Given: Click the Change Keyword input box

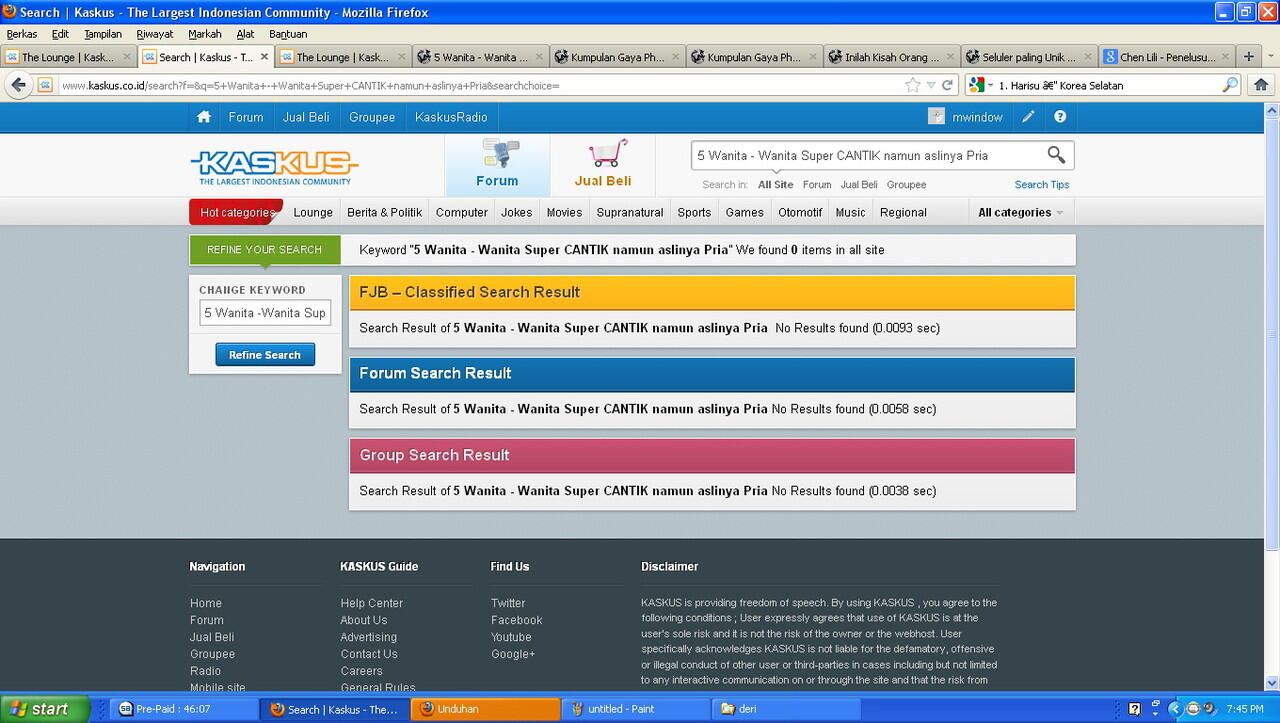Looking at the screenshot, I should click(x=265, y=313).
